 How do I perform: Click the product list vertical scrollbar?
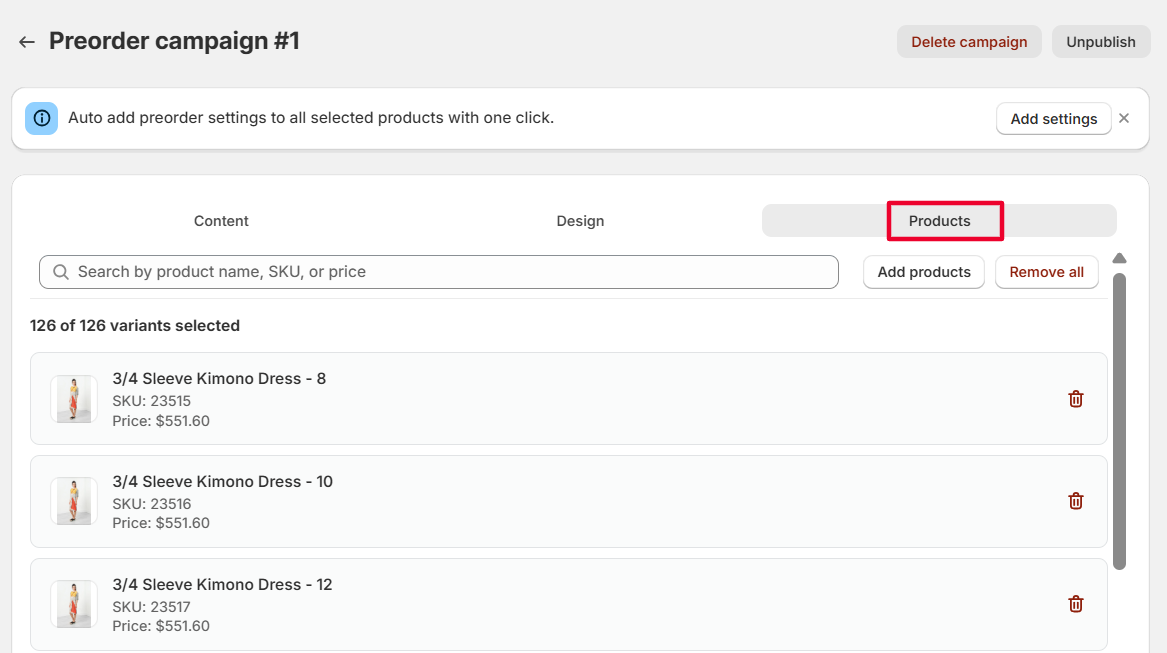(1119, 420)
